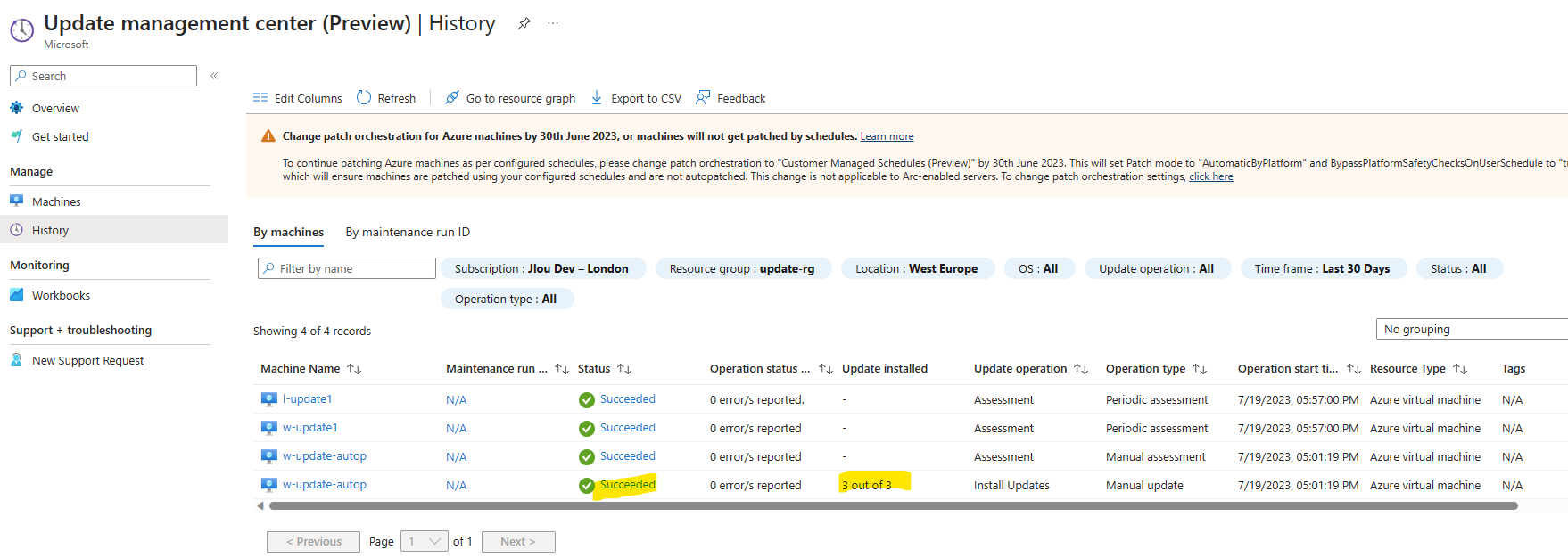
Task: Expand the No grouping dropdown
Action: coord(1472,329)
